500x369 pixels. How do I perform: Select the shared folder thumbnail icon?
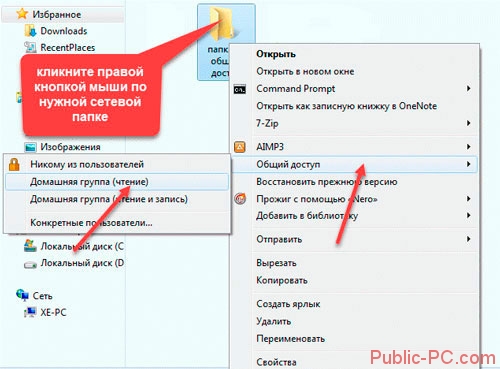pos(222,23)
